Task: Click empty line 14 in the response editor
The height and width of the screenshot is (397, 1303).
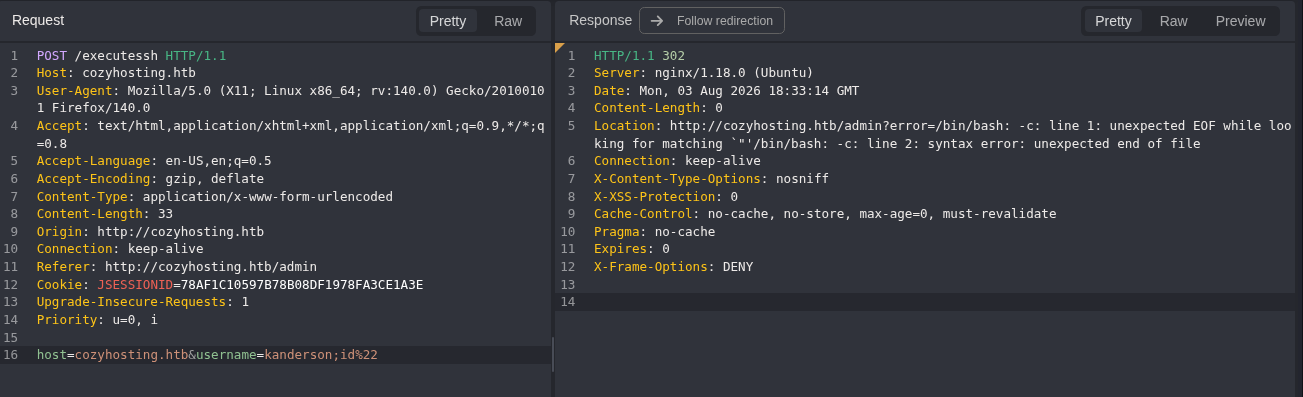Action: (925, 302)
